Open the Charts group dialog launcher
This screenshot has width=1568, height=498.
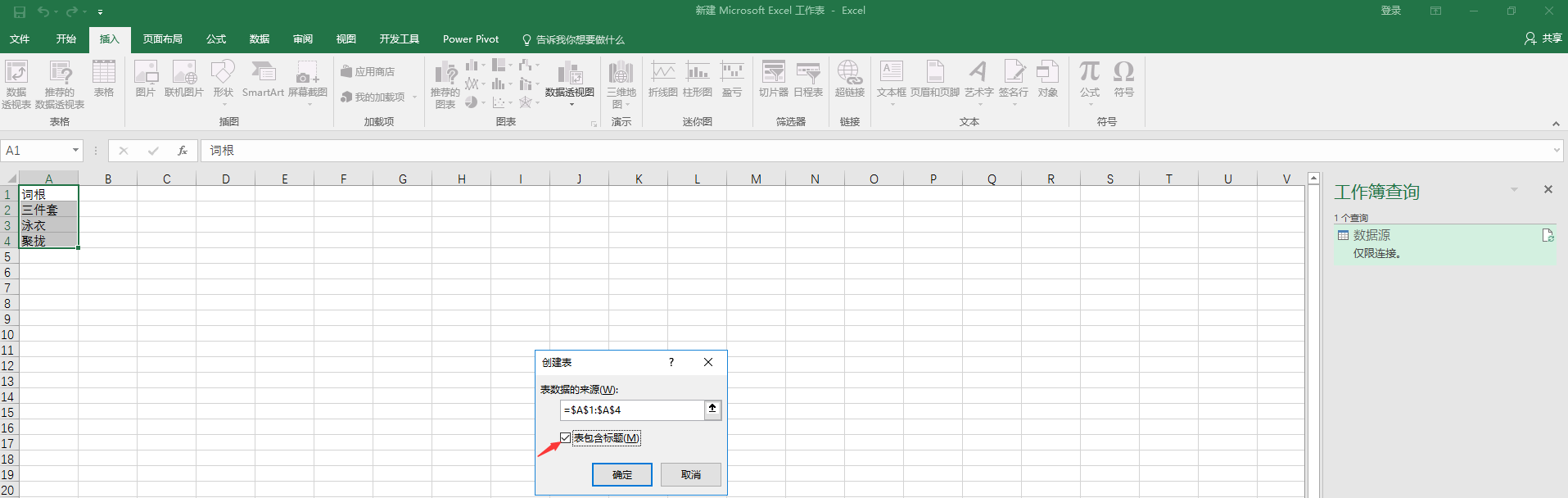click(594, 124)
